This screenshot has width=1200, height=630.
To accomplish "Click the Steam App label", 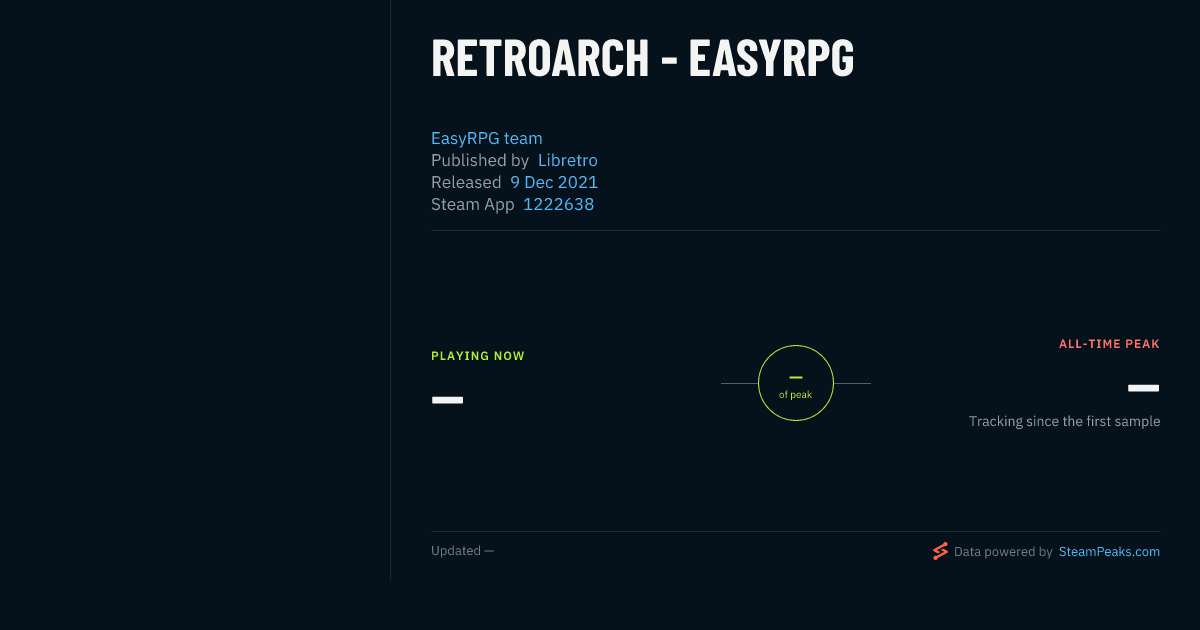I will click(473, 204).
